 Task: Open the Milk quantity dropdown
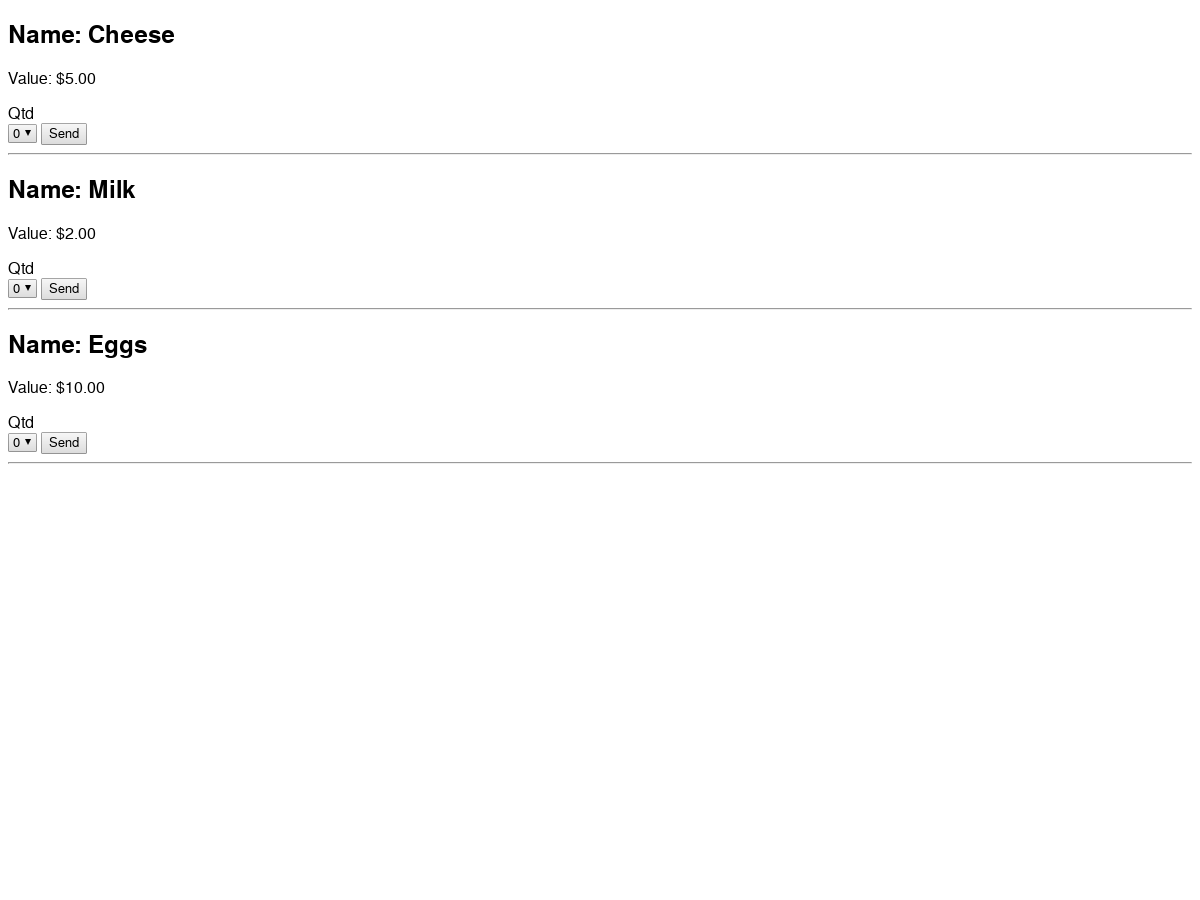[x=22, y=288]
